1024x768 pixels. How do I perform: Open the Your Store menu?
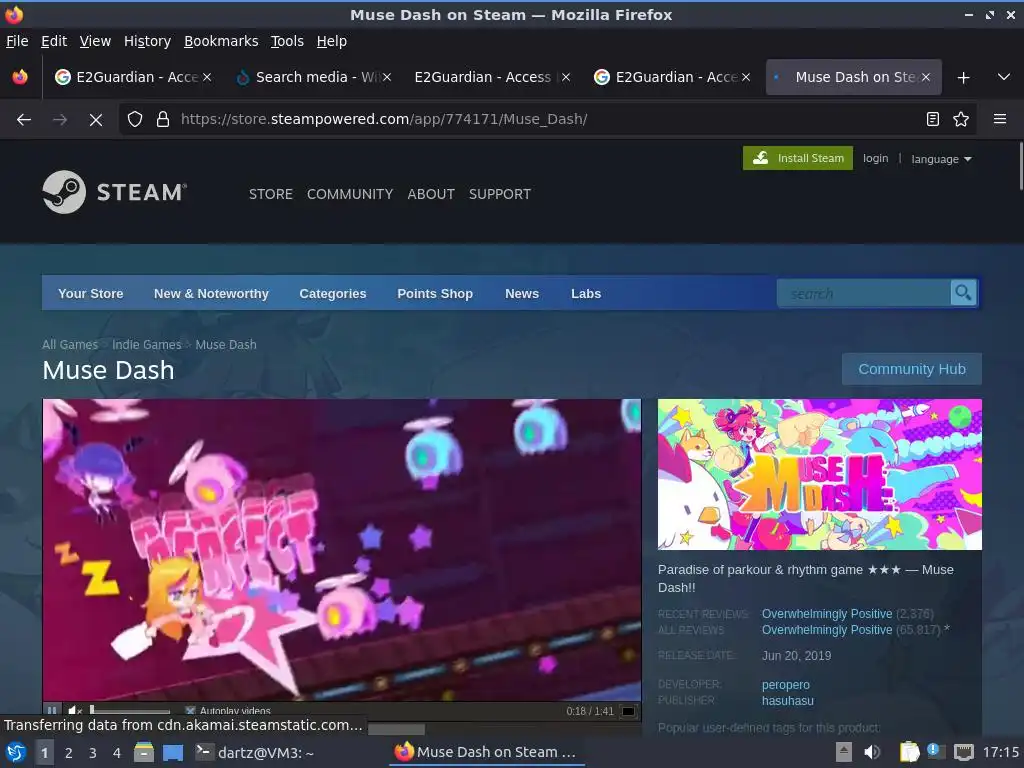[91, 293]
